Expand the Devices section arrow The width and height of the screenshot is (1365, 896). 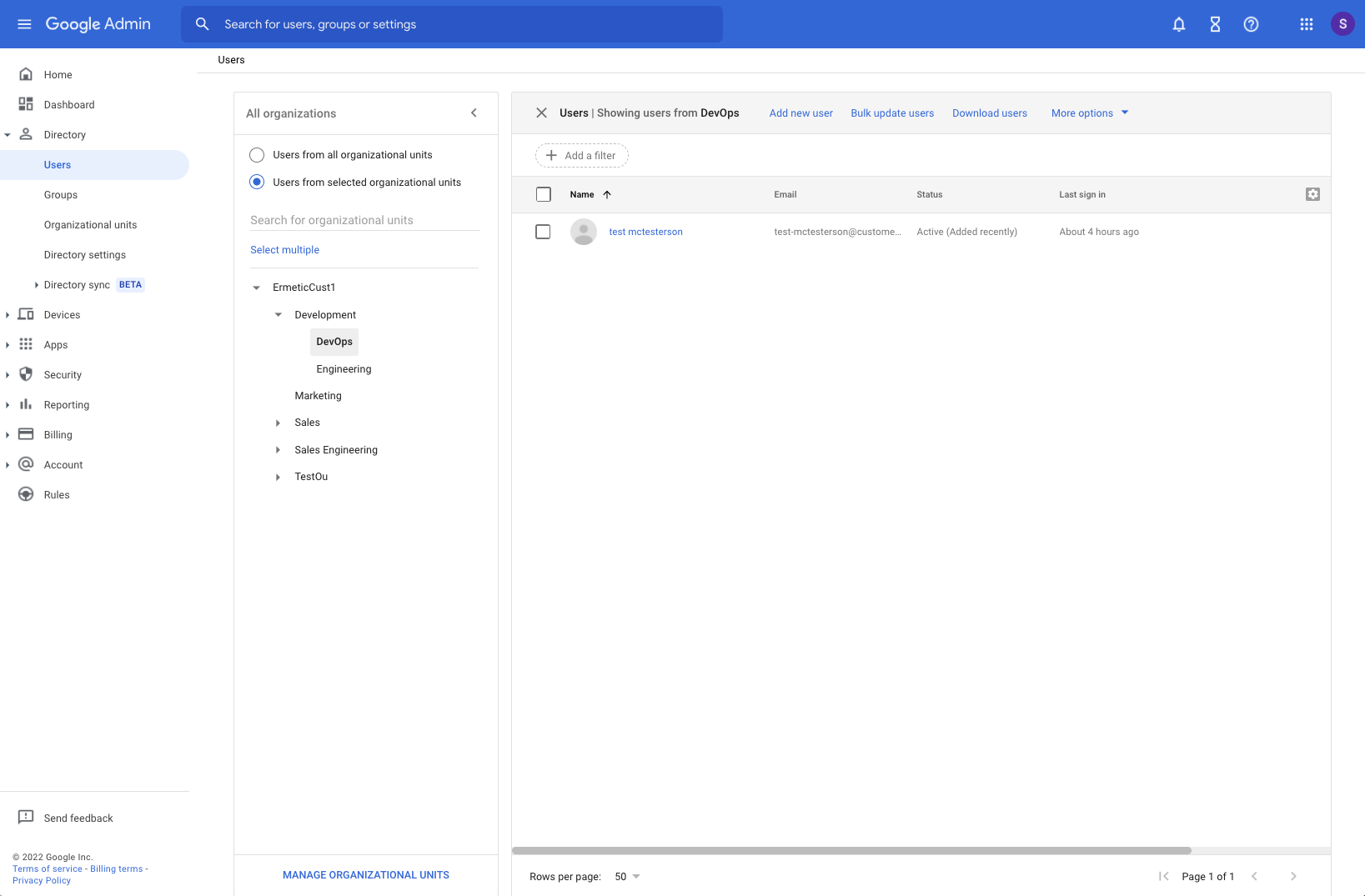coord(8,315)
